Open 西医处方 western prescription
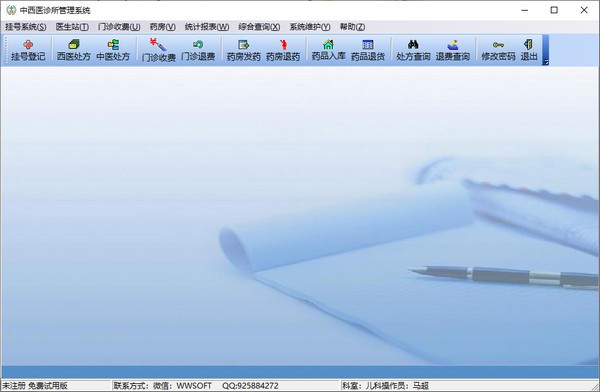Screen dimensions: 600x392 pyautogui.click(x=73, y=51)
